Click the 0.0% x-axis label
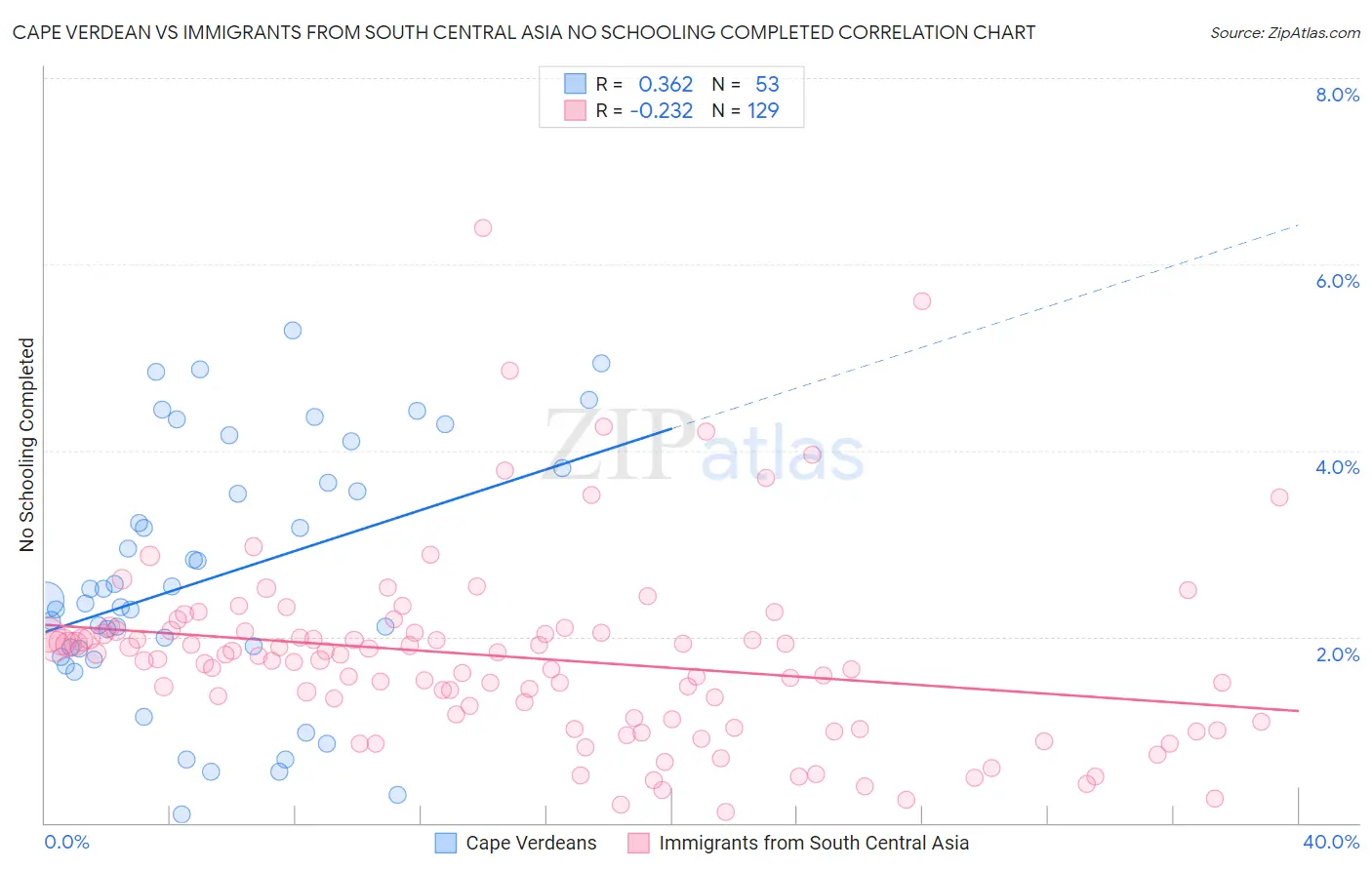This screenshot has height=870, width=1372. 66,841
